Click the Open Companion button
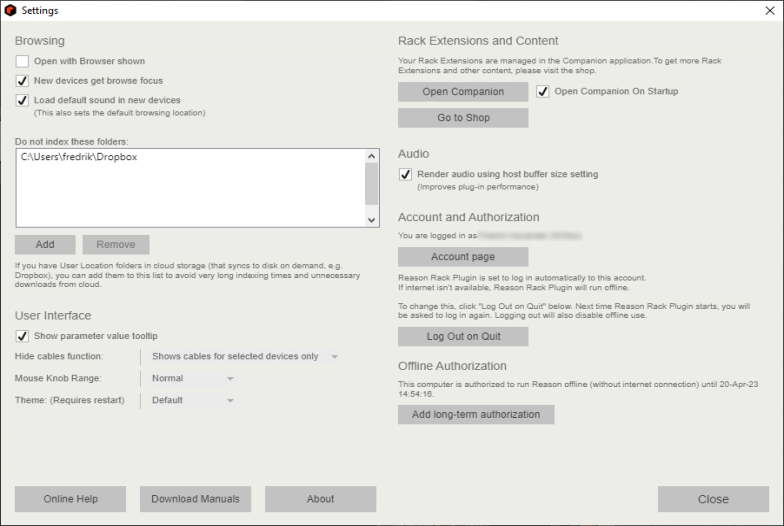Screen dimensions: 784x526 (463, 92)
